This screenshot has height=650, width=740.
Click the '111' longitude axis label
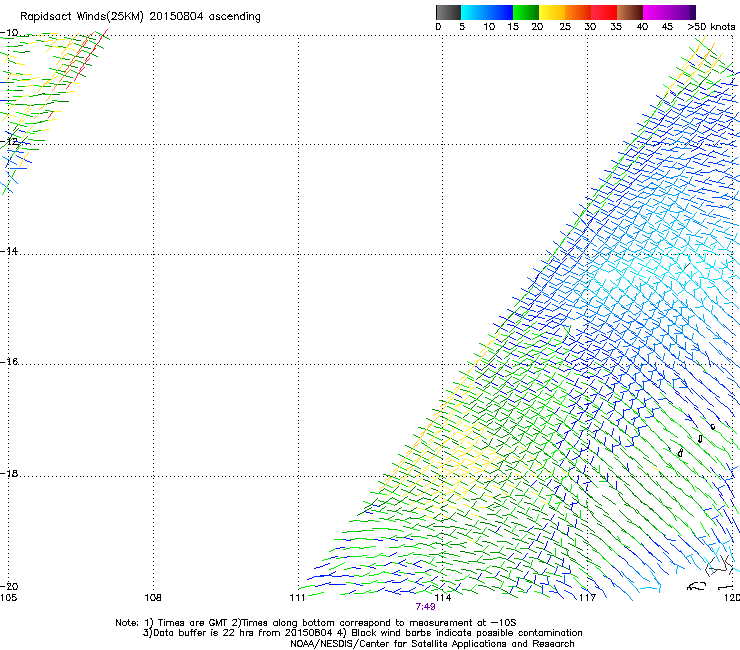(x=297, y=598)
